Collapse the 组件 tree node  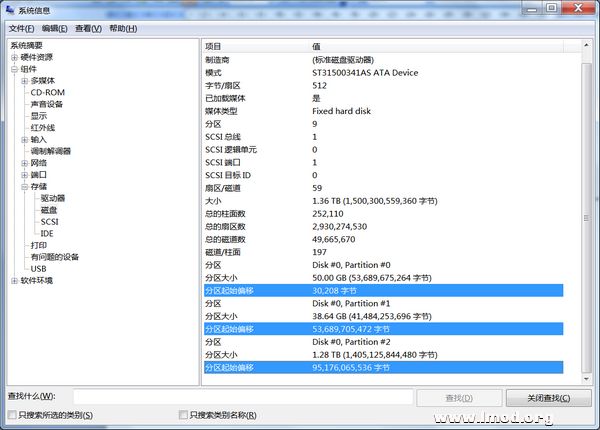pos(14,69)
